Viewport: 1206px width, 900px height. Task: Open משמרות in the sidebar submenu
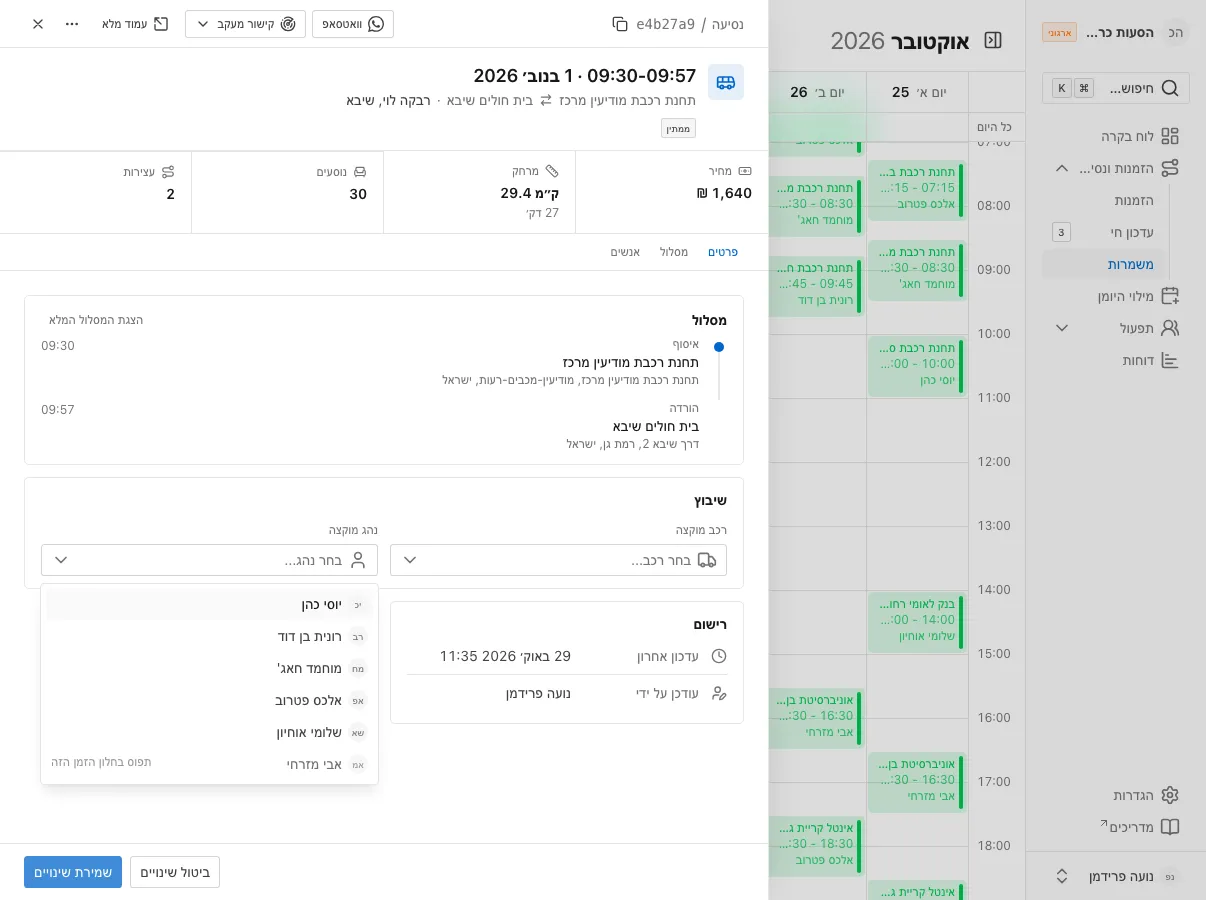pos(1104,264)
